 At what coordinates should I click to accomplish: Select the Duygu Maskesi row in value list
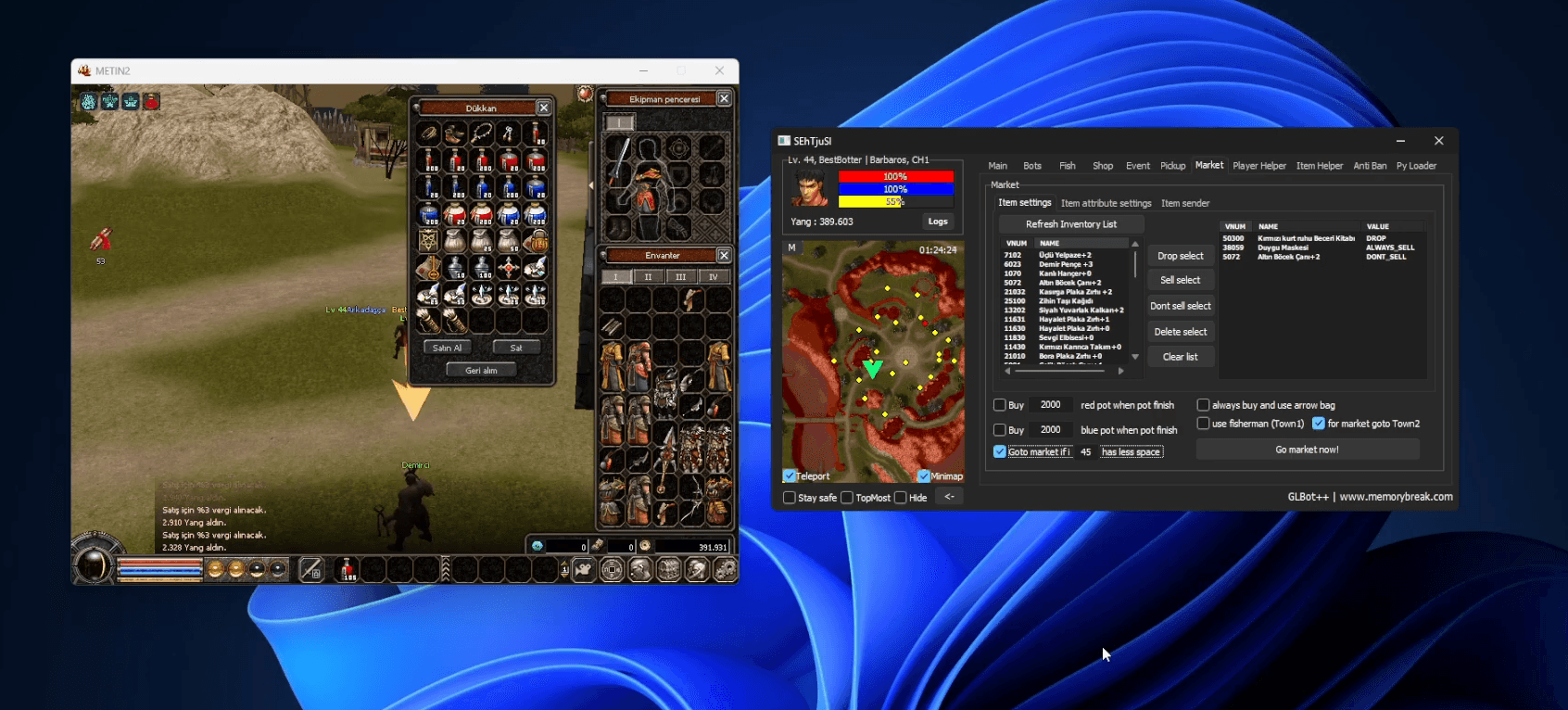[x=1322, y=247]
